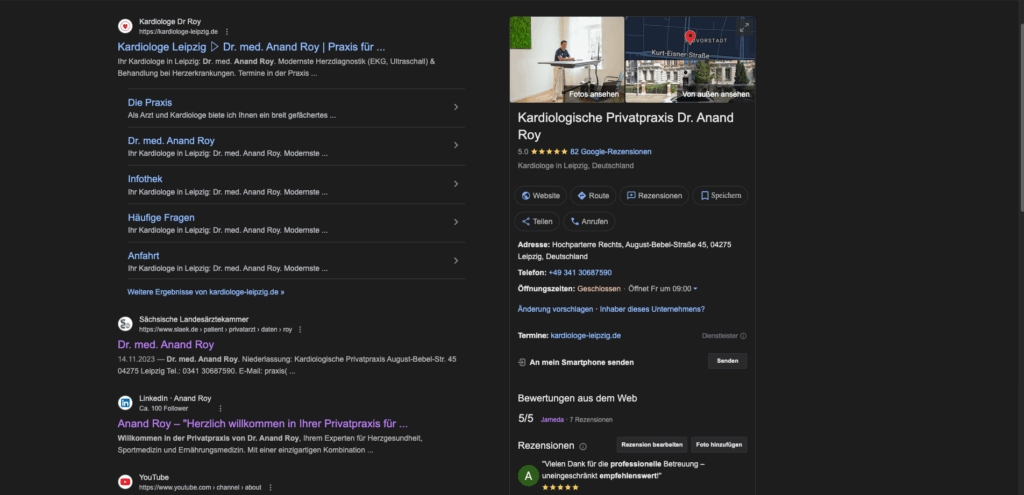Open the Häufige Fragen sitelink
The width and height of the screenshot is (1024, 495).
pyautogui.click(x=161, y=217)
